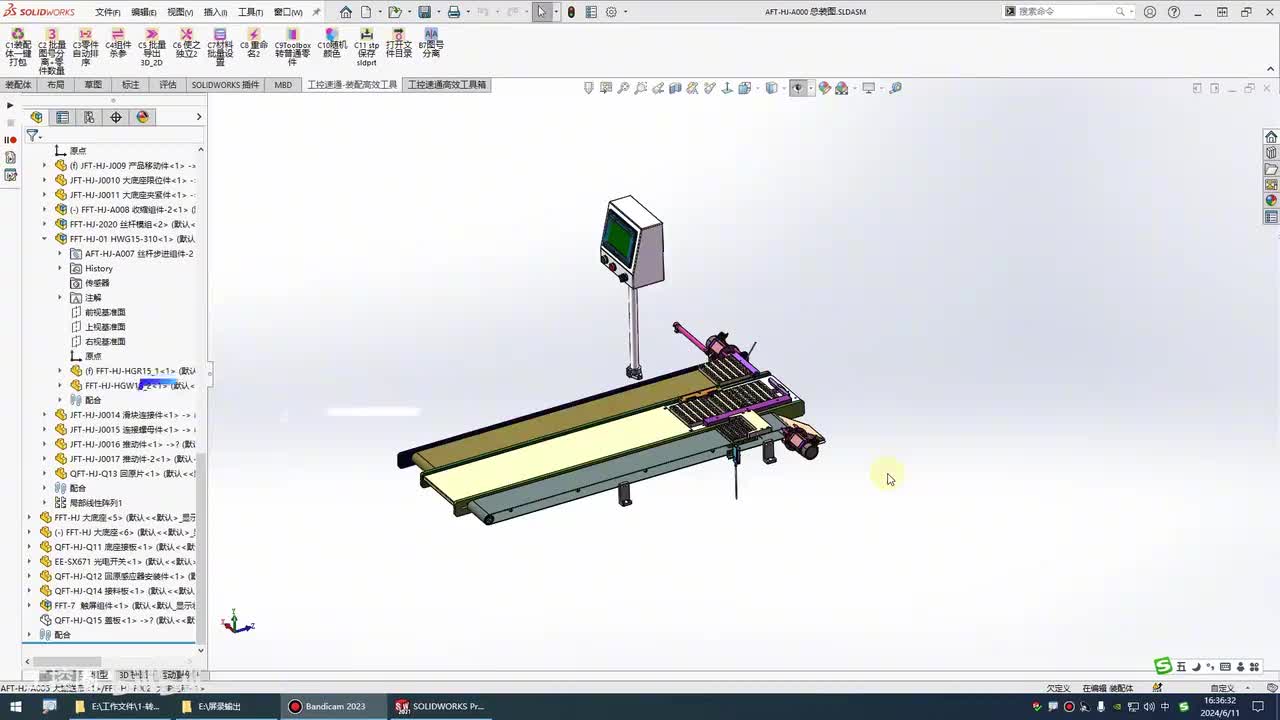Expand the 局部线性阵列1 node
The height and width of the screenshot is (720, 1280).
point(44,503)
